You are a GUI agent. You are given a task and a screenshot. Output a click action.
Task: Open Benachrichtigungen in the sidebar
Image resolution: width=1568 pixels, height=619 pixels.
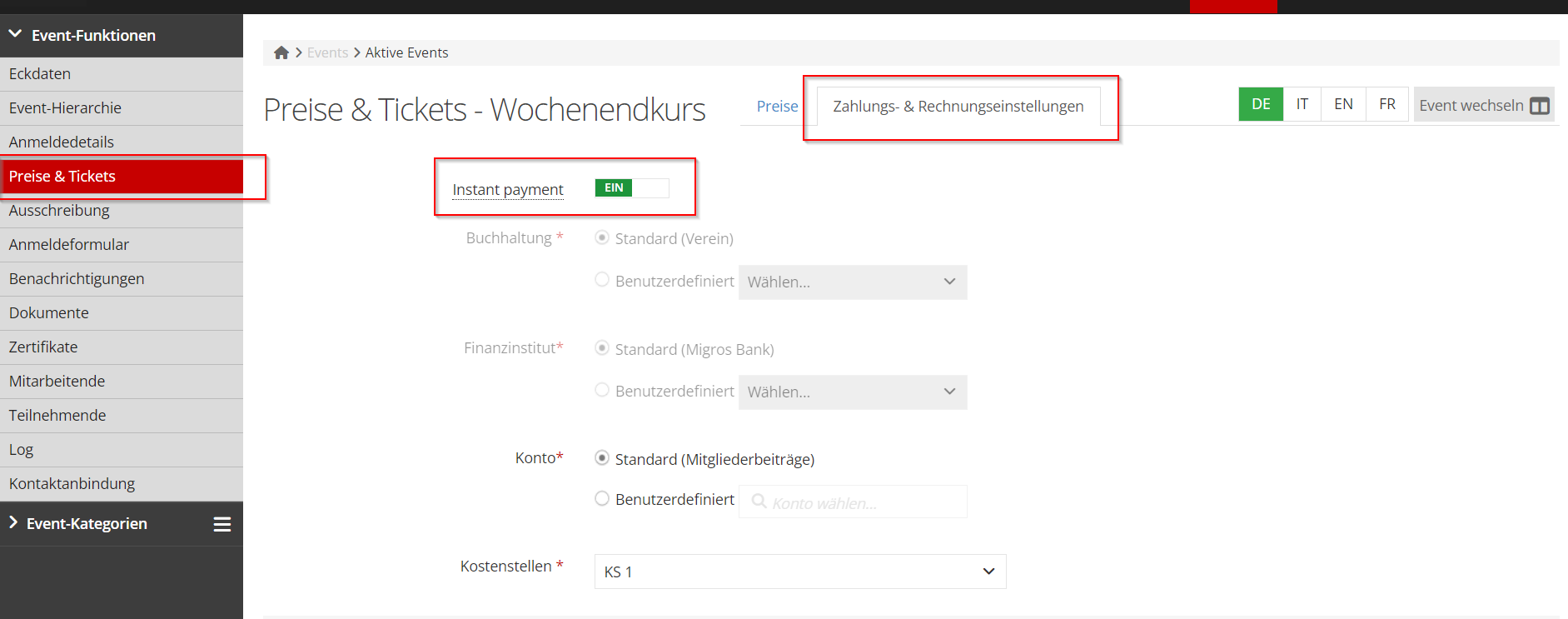pyautogui.click(x=122, y=279)
